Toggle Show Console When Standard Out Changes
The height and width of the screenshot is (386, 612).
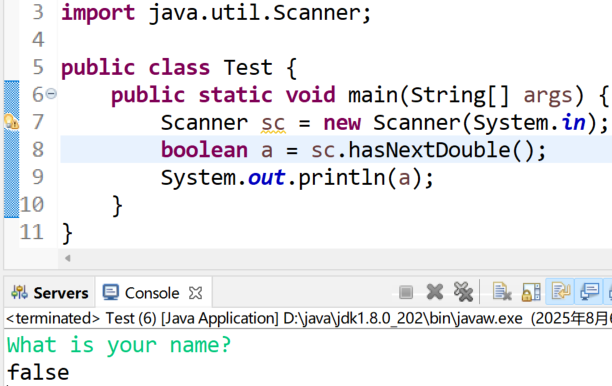[589, 291]
